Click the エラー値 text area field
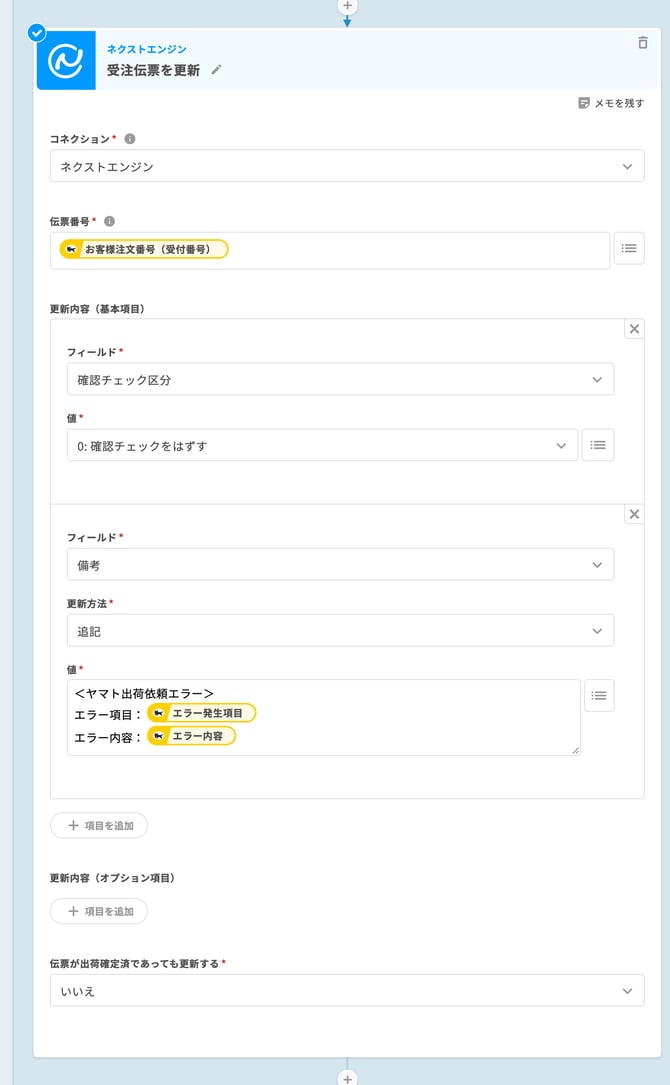 coord(323,718)
